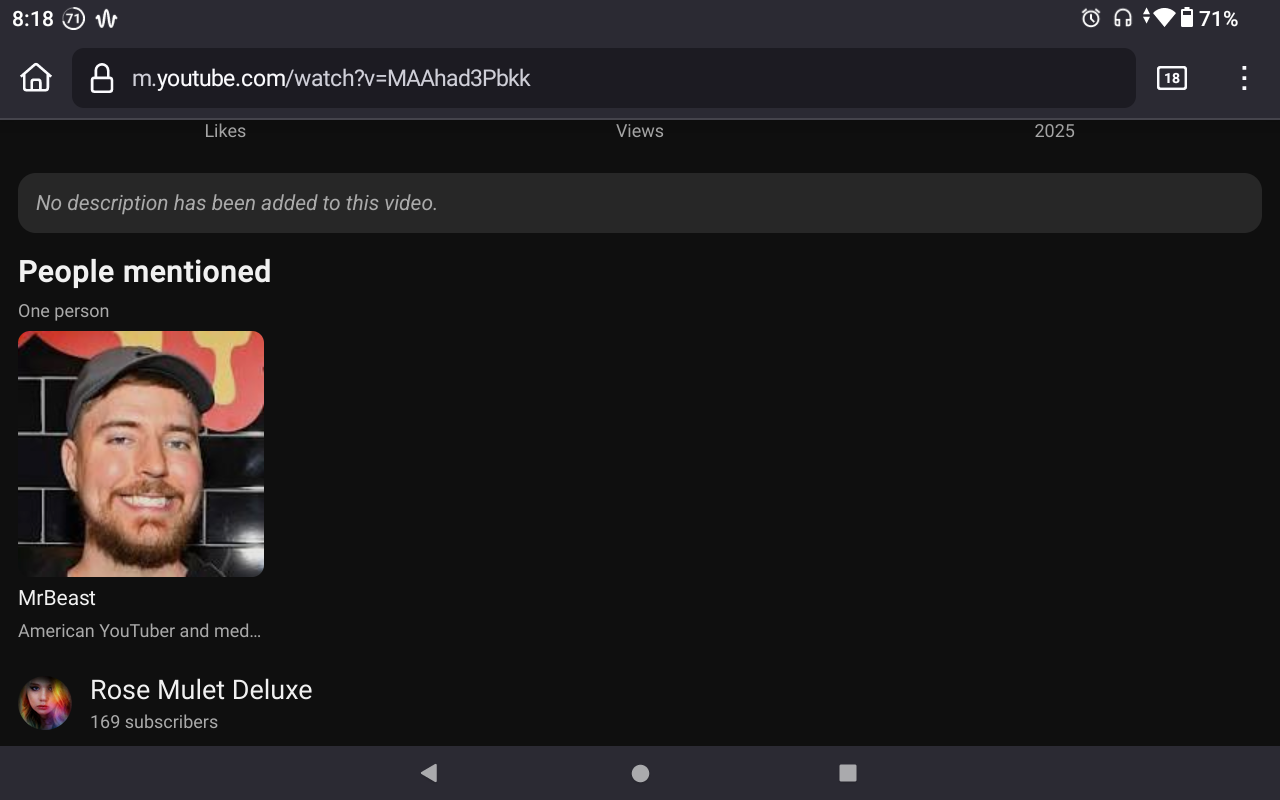Tap the MrBeast name label

(57, 598)
